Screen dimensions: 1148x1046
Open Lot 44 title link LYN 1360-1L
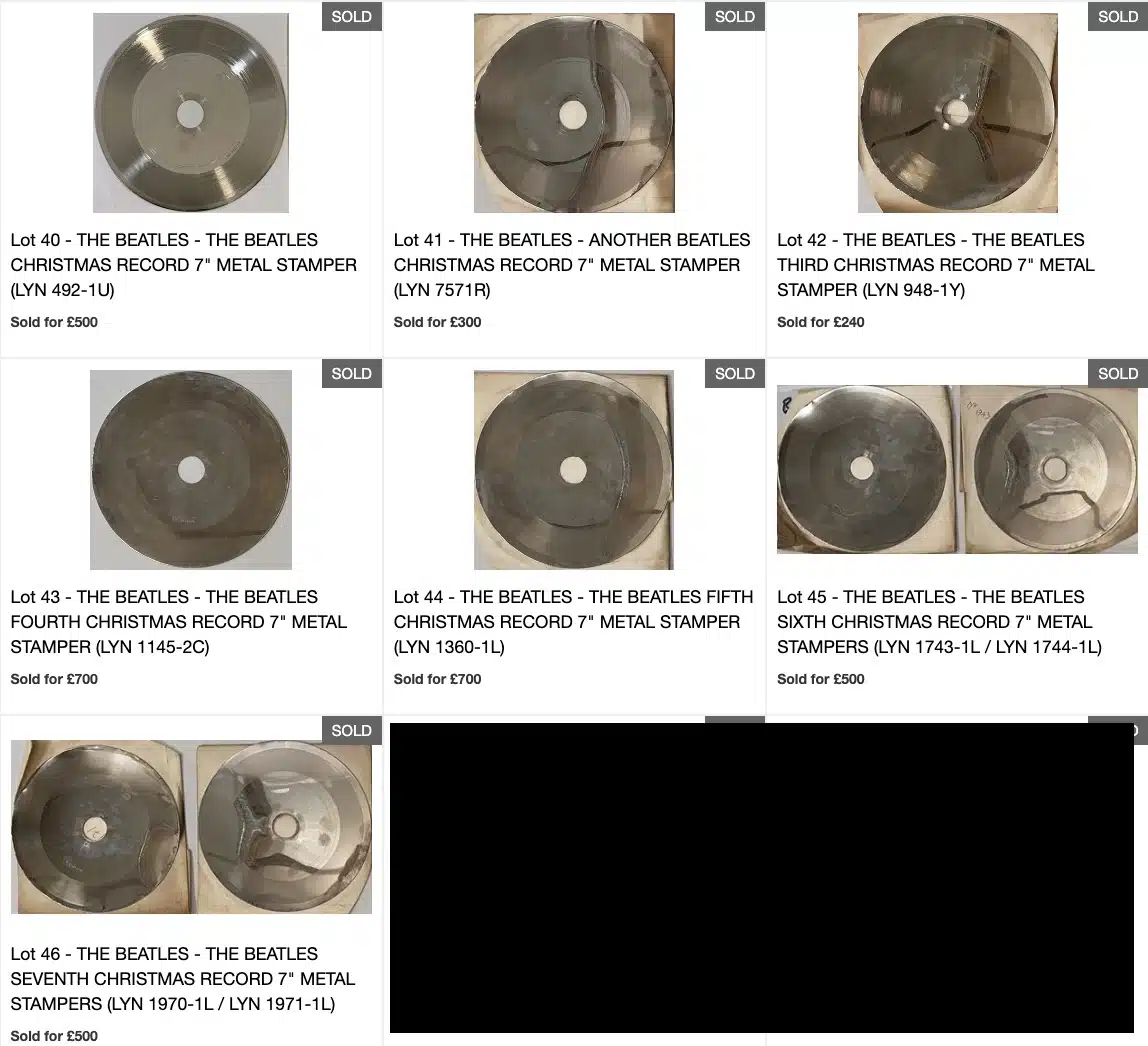tap(573, 622)
